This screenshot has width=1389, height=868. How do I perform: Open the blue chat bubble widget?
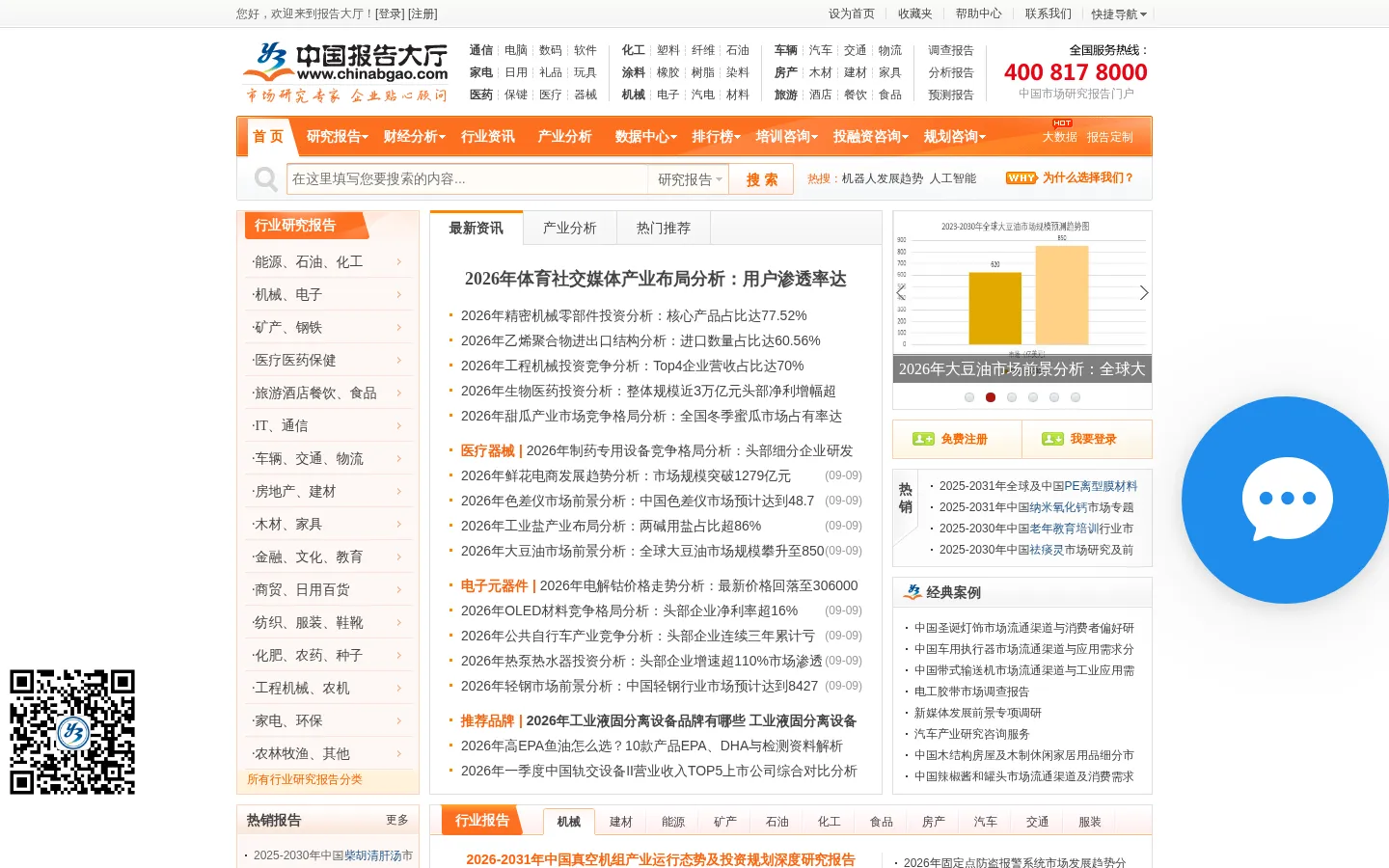click(x=1285, y=500)
